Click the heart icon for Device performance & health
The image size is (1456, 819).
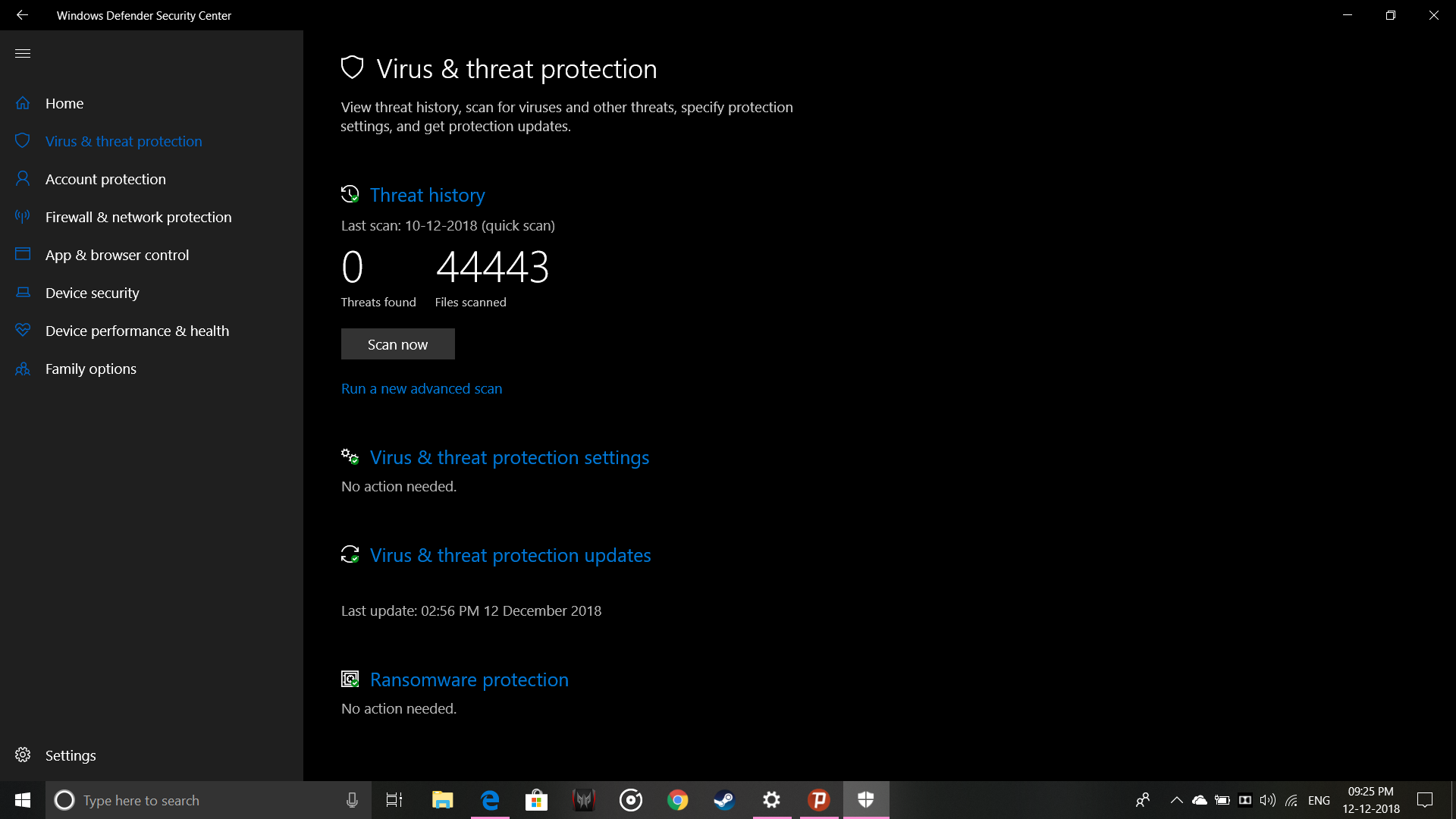(x=23, y=330)
